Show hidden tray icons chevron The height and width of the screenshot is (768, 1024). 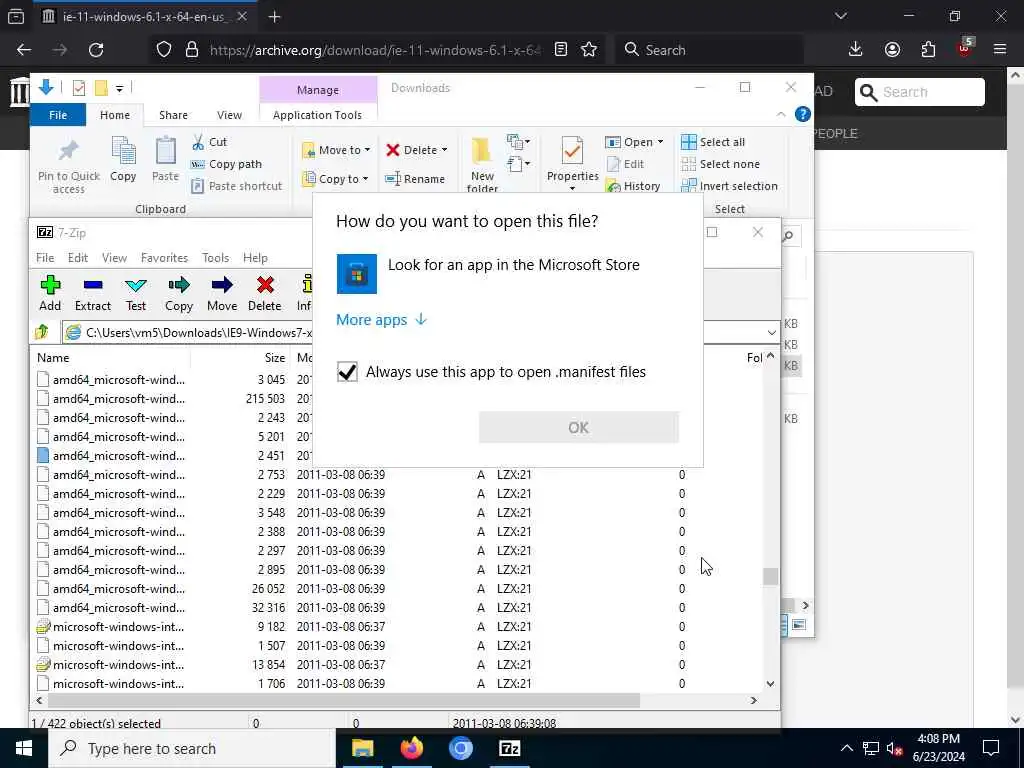coord(846,748)
